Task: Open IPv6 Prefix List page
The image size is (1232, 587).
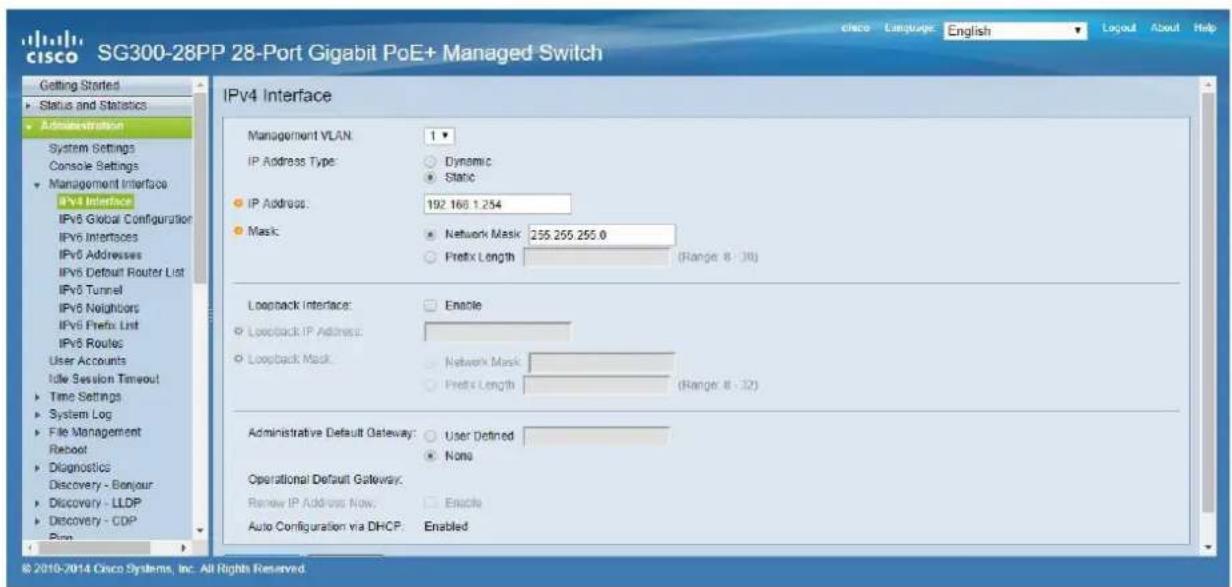Action: pos(98,325)
